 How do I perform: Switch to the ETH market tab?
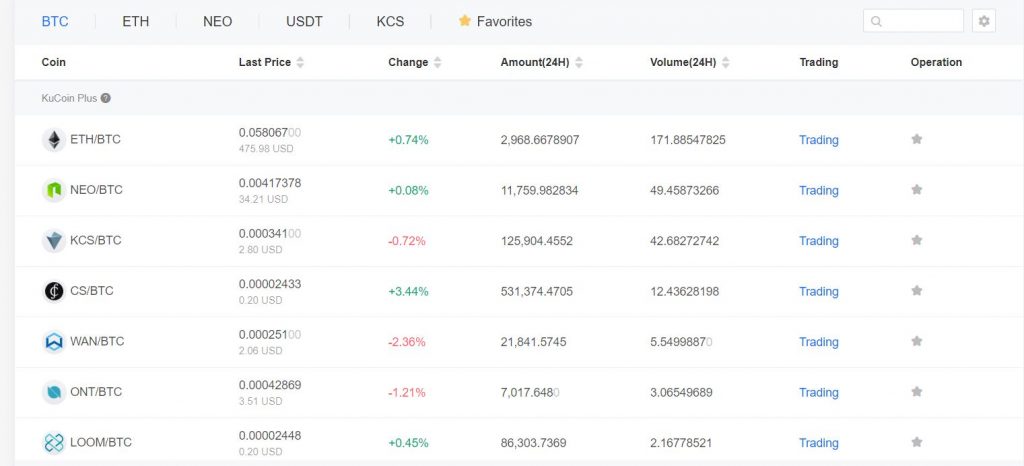pos(136,22)
